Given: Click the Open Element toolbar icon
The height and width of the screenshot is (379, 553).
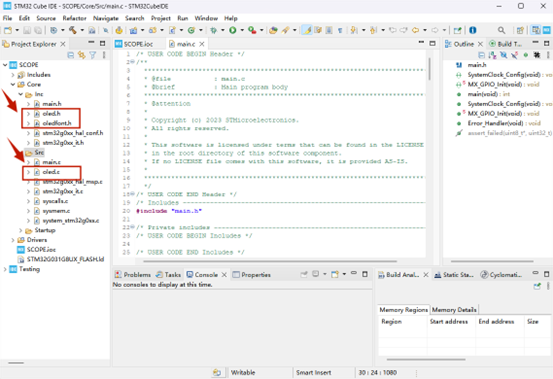Looking at the screenshot, I should tap(273, 30).
